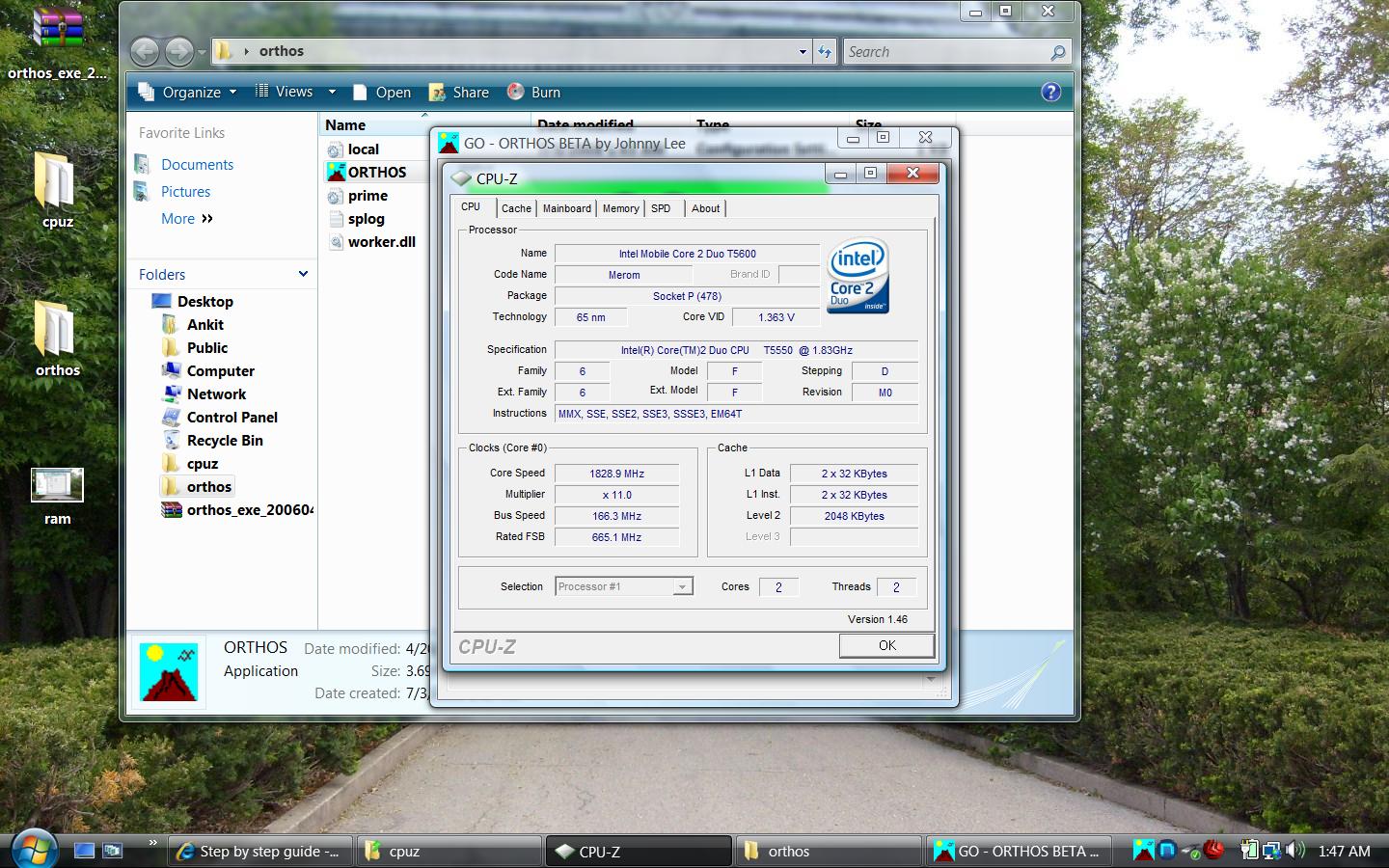Click Switch Between Windows in Quick Launch

click(114, 851)
